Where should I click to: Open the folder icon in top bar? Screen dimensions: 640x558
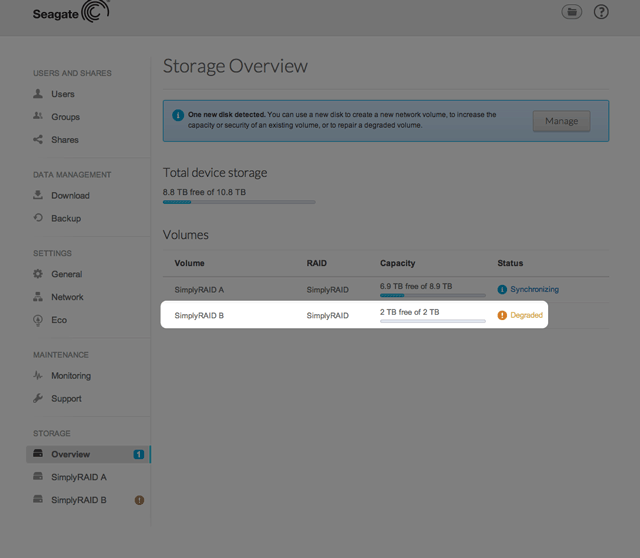pyautogui.click(x=572, y=12)
